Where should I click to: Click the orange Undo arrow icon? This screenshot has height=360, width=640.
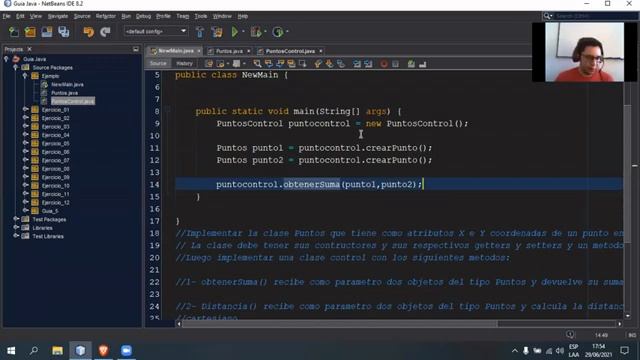[x=88, y=32]
